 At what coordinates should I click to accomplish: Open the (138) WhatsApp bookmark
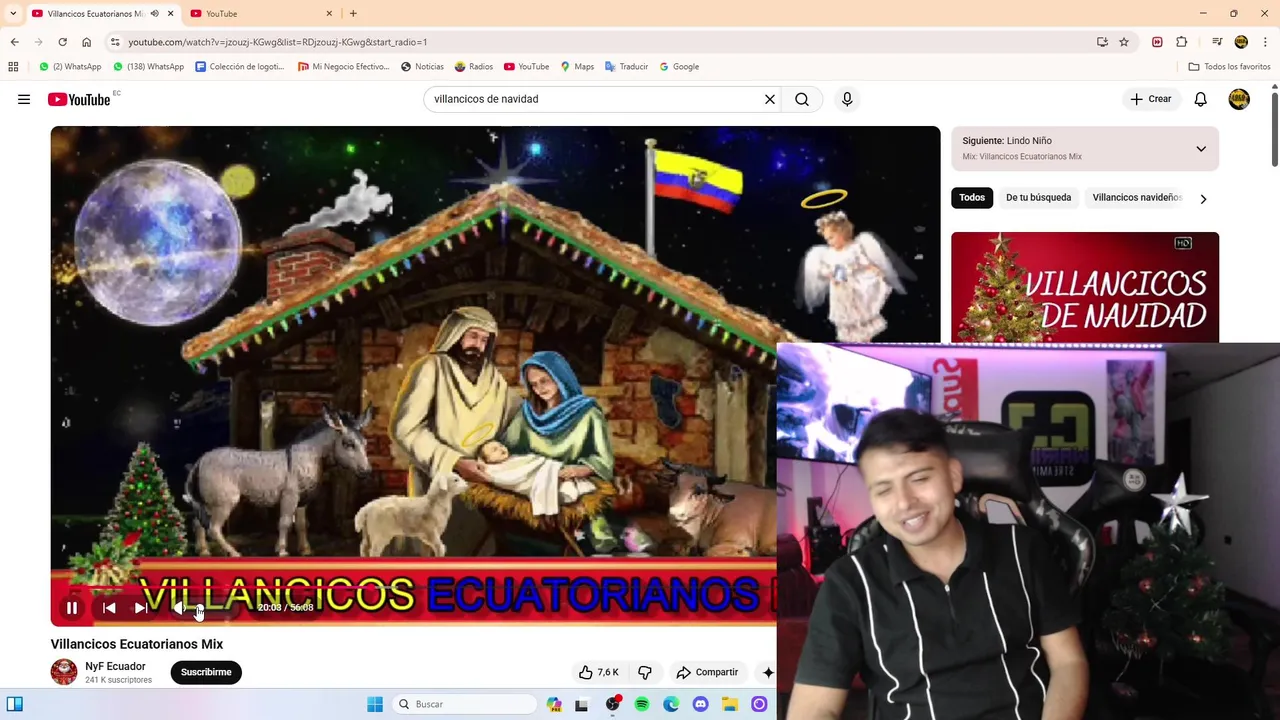[148, 67]
